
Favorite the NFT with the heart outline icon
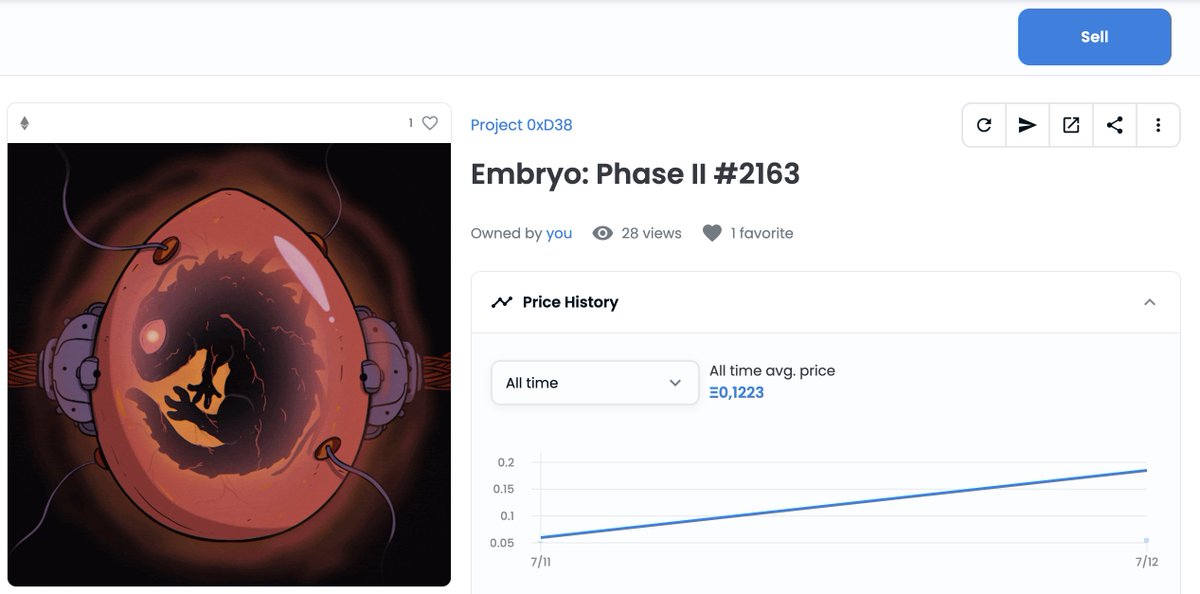430,123
